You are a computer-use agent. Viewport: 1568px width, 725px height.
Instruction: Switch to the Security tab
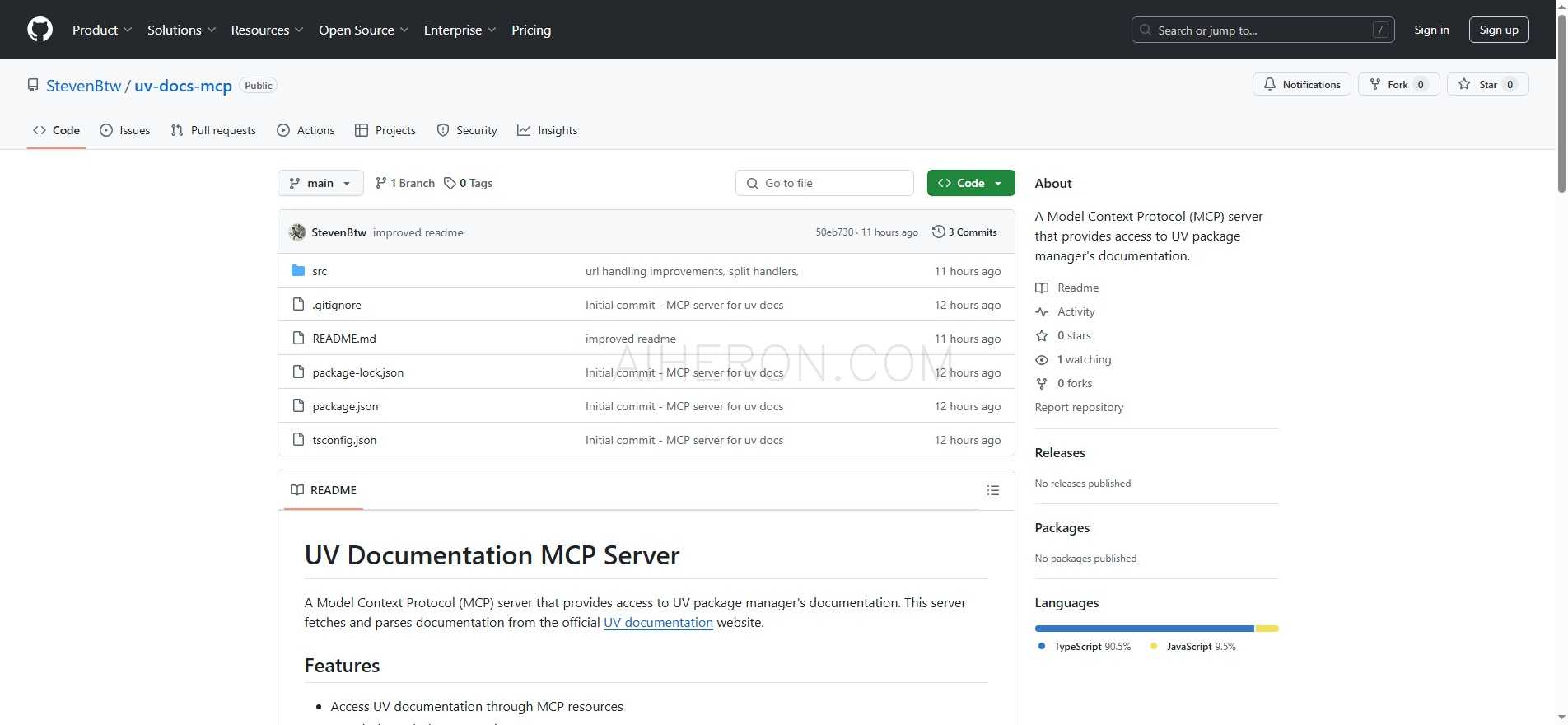pyautogui.click(x=467, y=130)
